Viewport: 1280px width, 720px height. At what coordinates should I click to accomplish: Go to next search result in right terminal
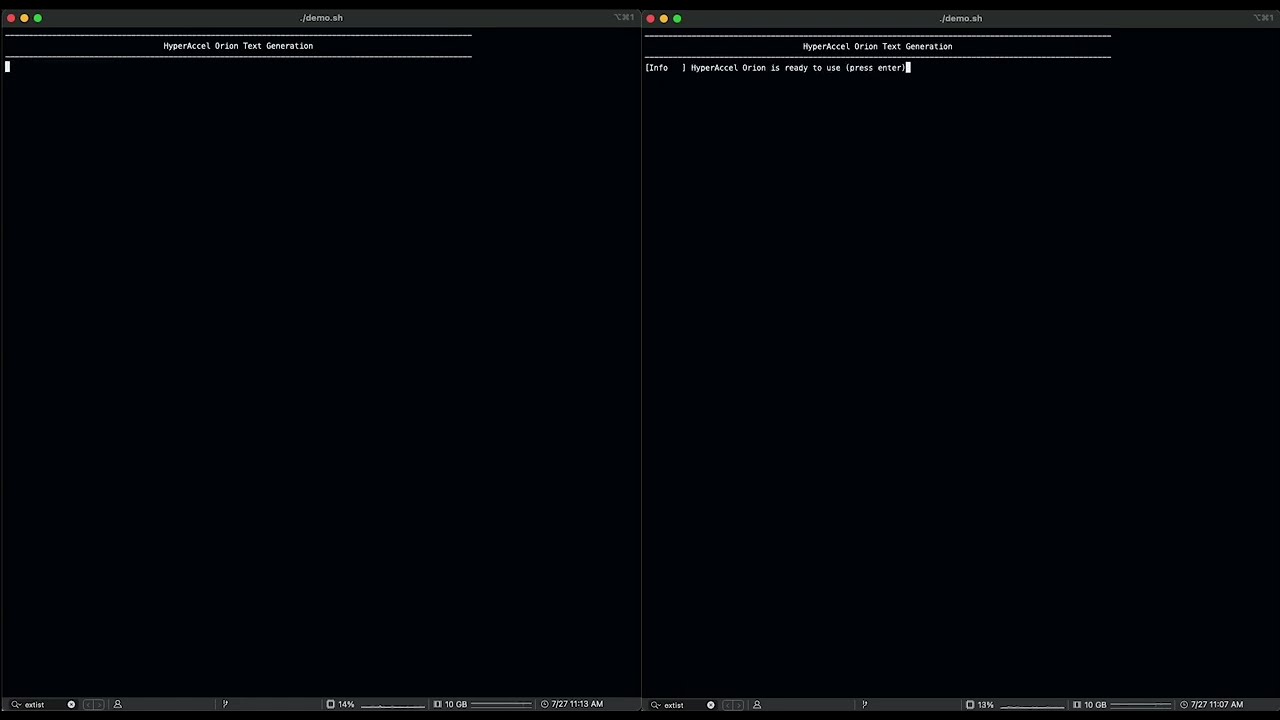[x=739, y=704]
